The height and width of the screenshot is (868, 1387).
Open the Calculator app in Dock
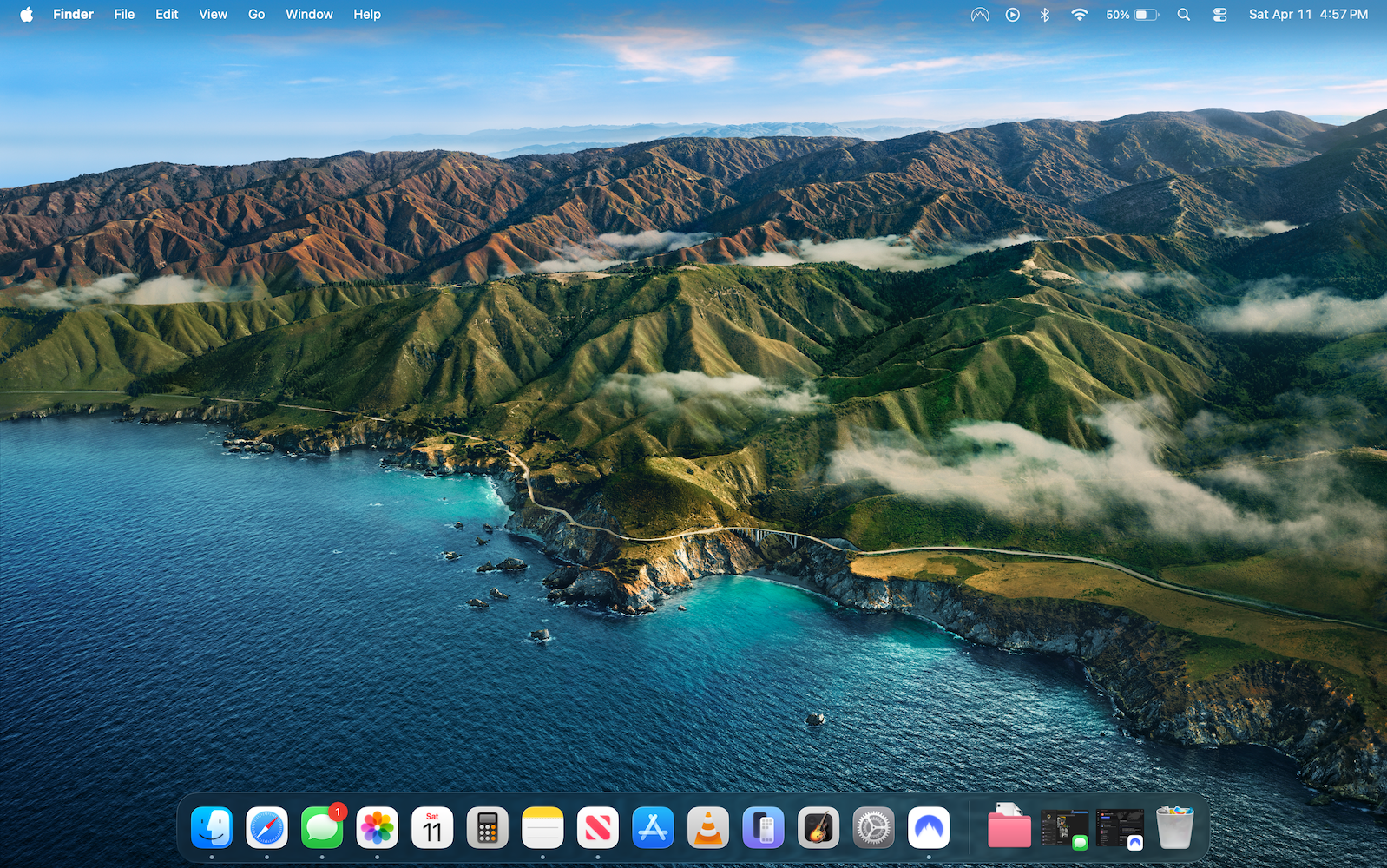tap(488, 828)
